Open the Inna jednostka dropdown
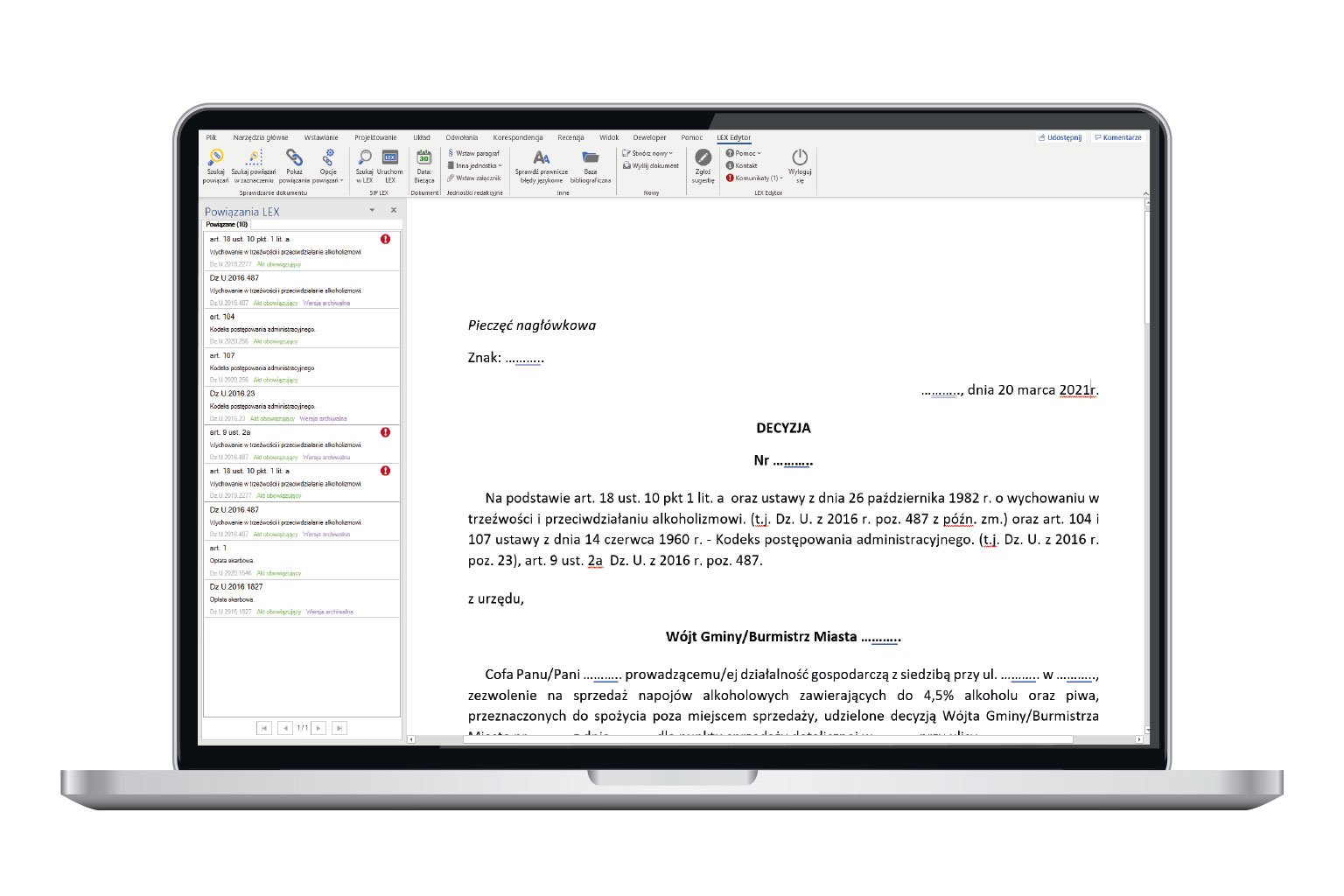 click(476, 165)
